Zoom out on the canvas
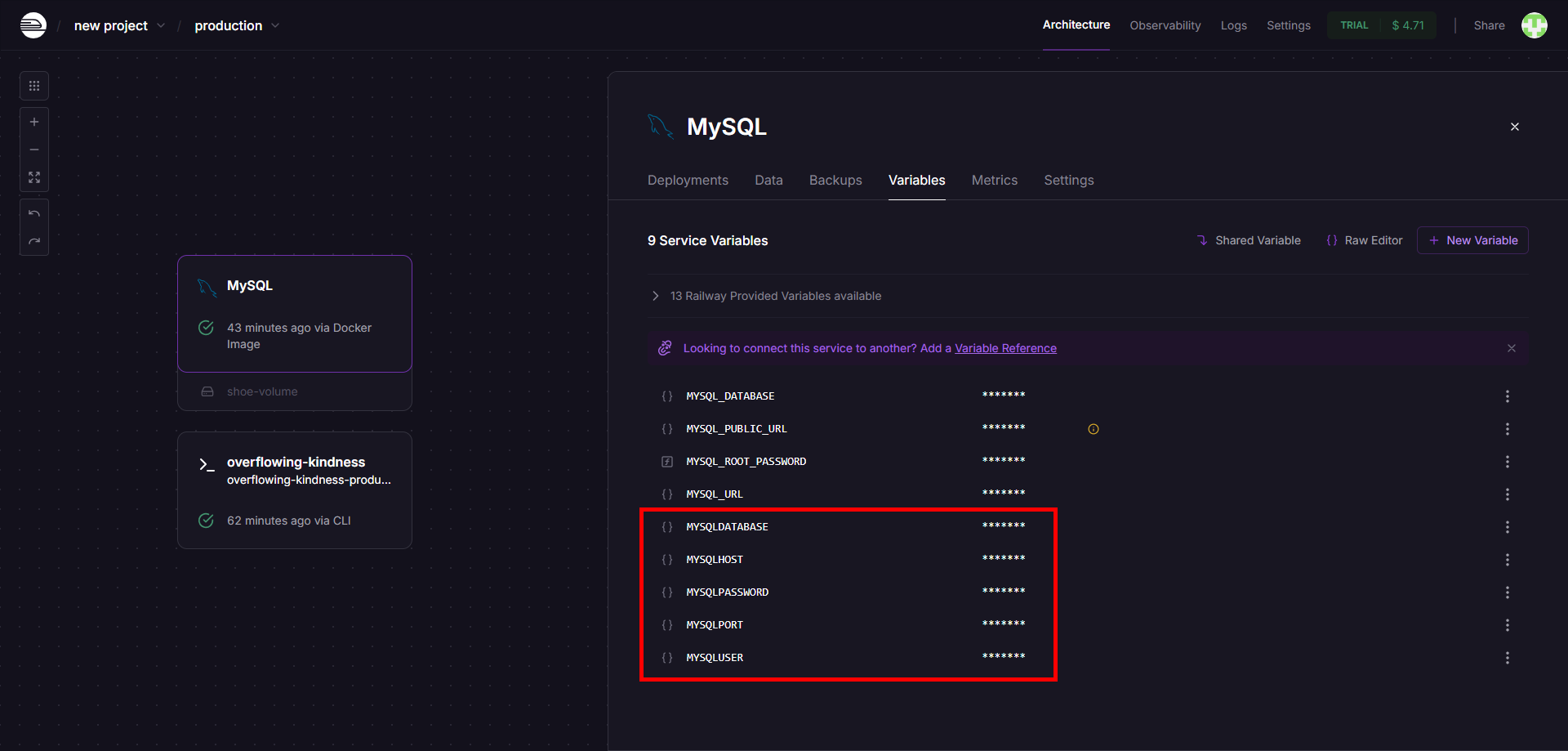 (34, 150)
